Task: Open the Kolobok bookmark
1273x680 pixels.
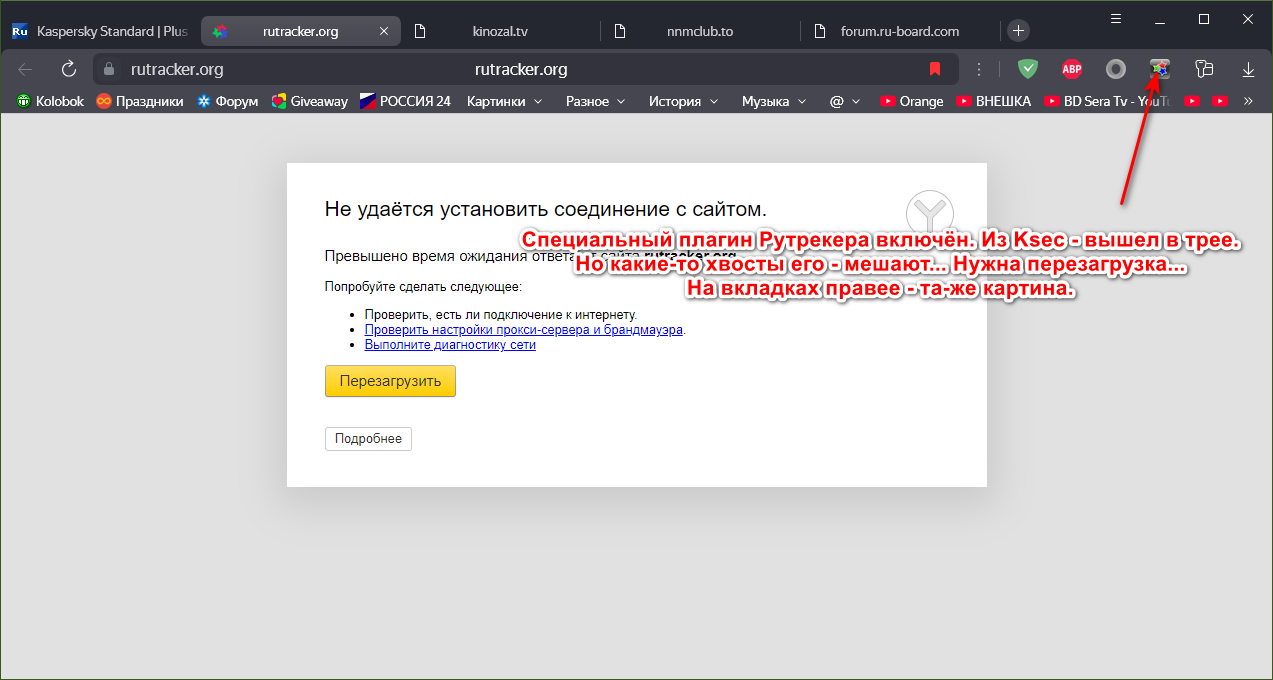Action: (x=51, y=101)
